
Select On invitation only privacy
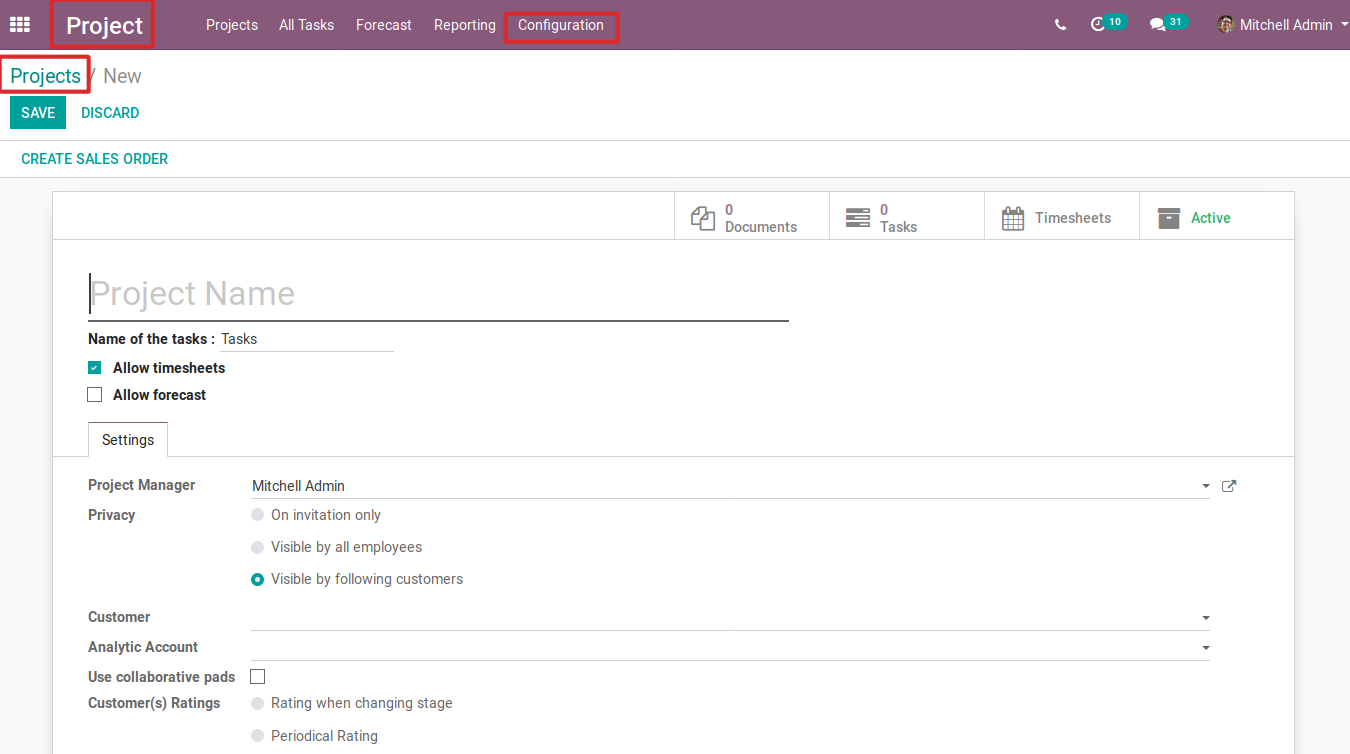(258, 515)
